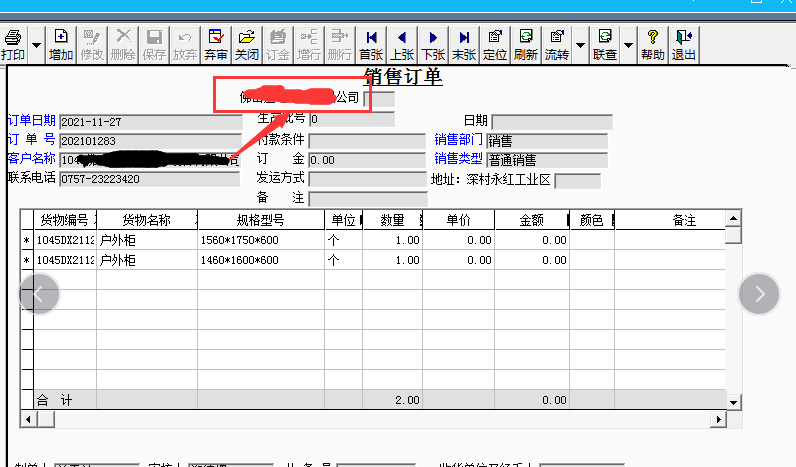Click the 退出 exit toolbar icon
796x467 pixels.
[684, 45]
